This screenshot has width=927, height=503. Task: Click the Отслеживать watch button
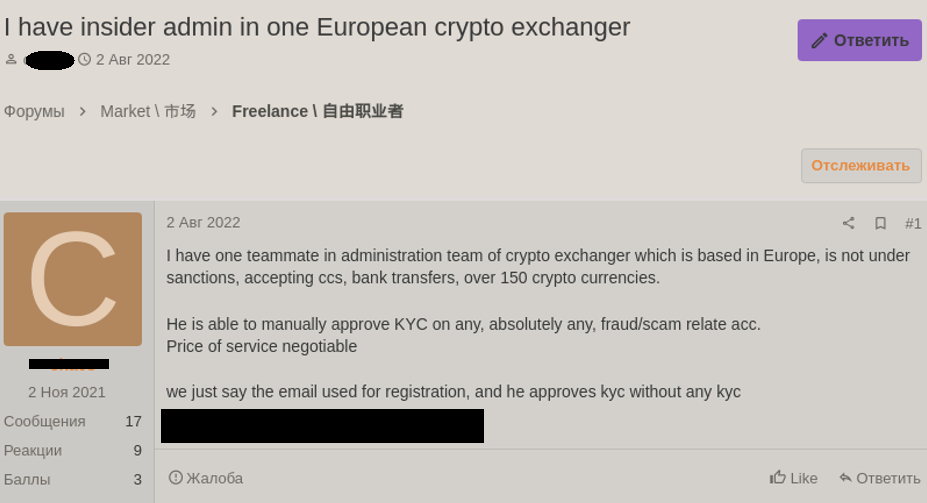861,165
